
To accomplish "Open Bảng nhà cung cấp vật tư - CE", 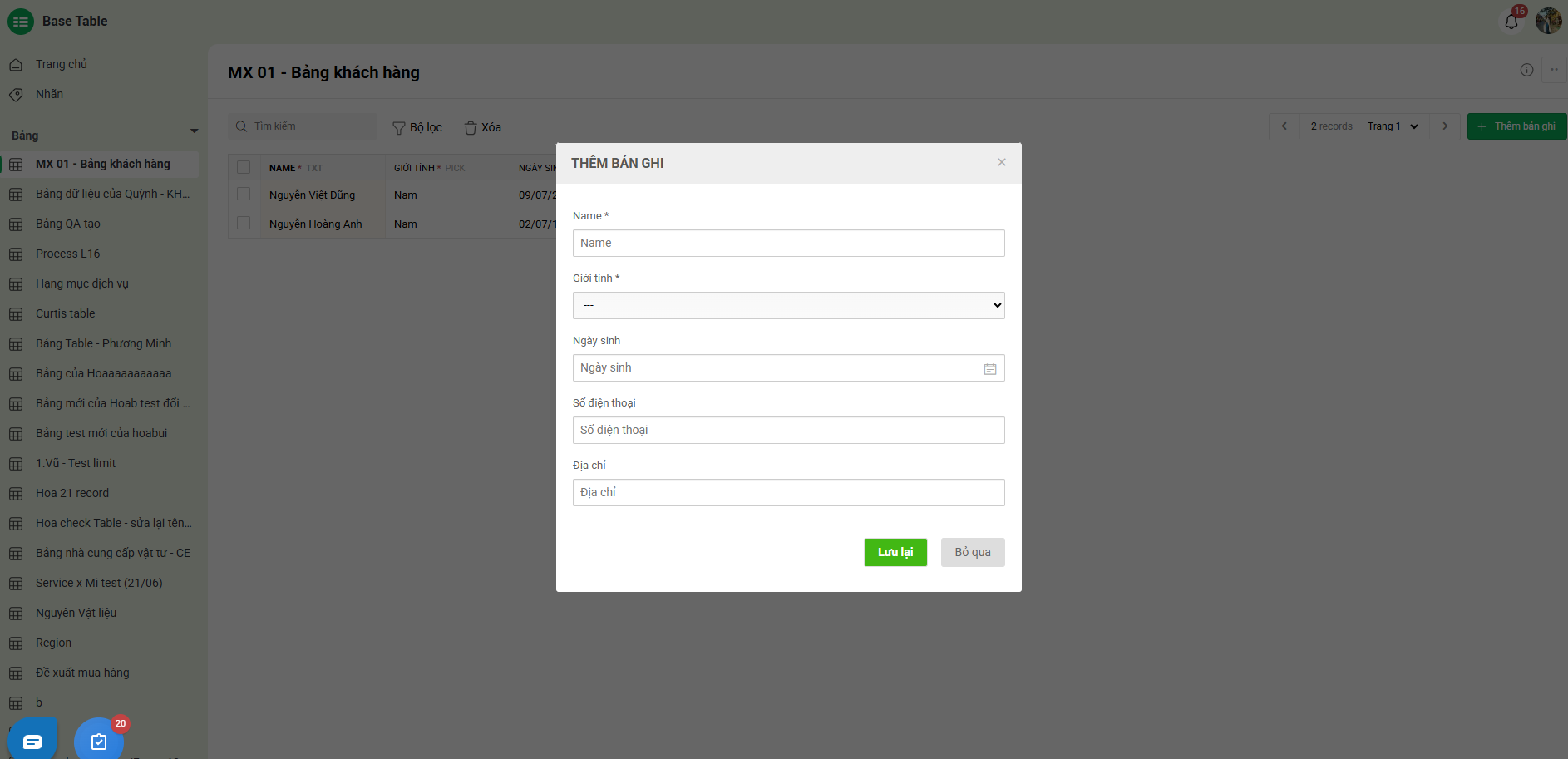I will coord(113,553).
